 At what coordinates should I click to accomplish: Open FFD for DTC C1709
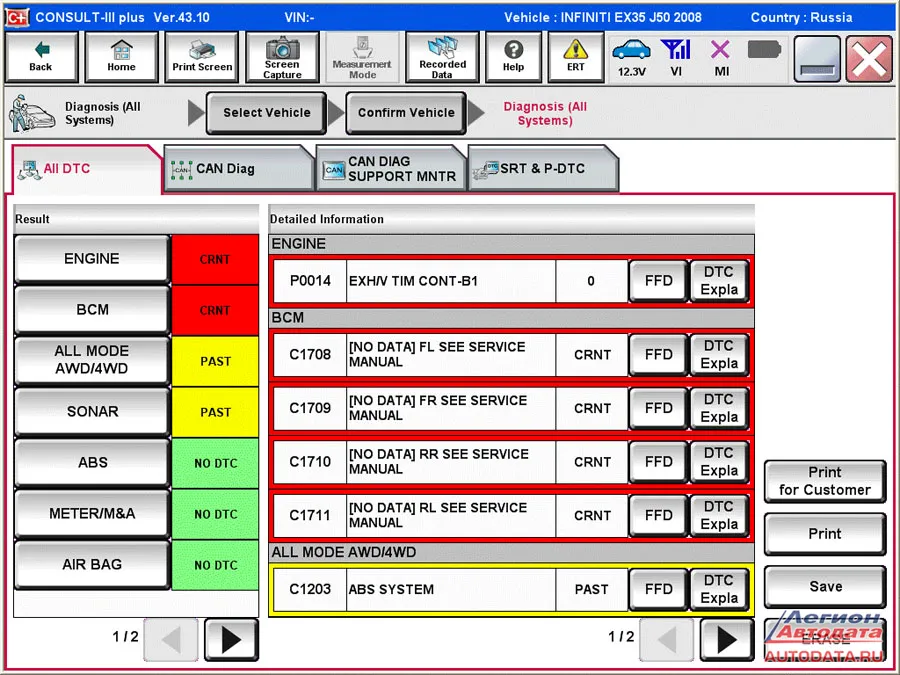click(658, 409)
